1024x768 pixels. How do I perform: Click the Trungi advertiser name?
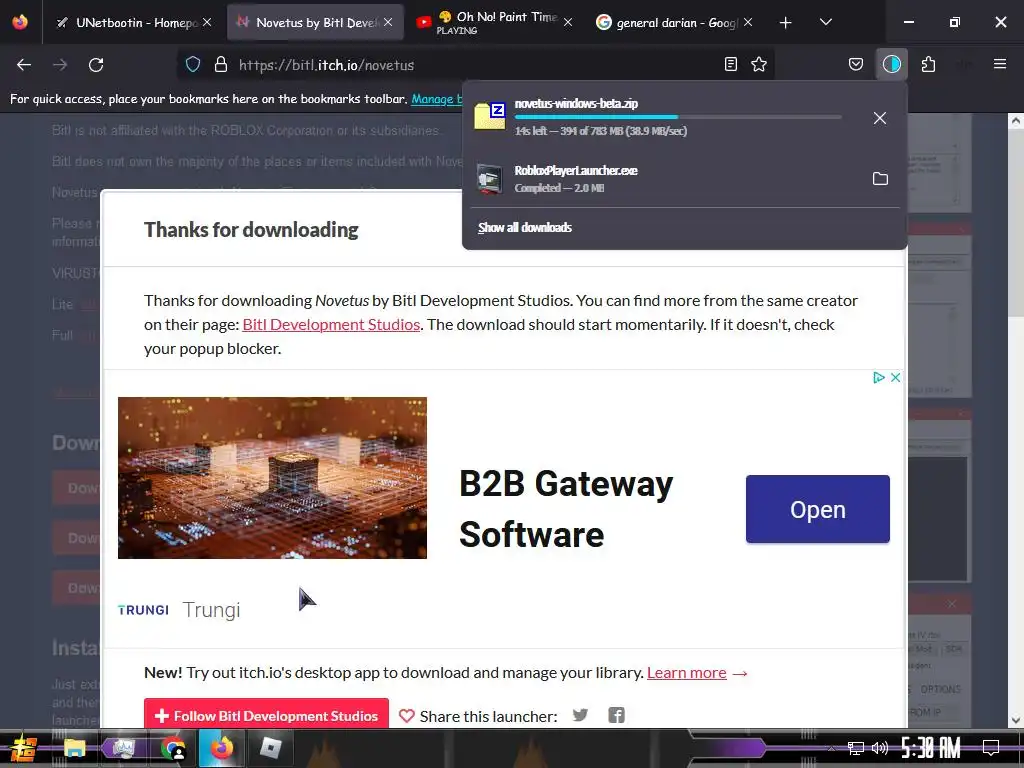(x=211, y=609)
